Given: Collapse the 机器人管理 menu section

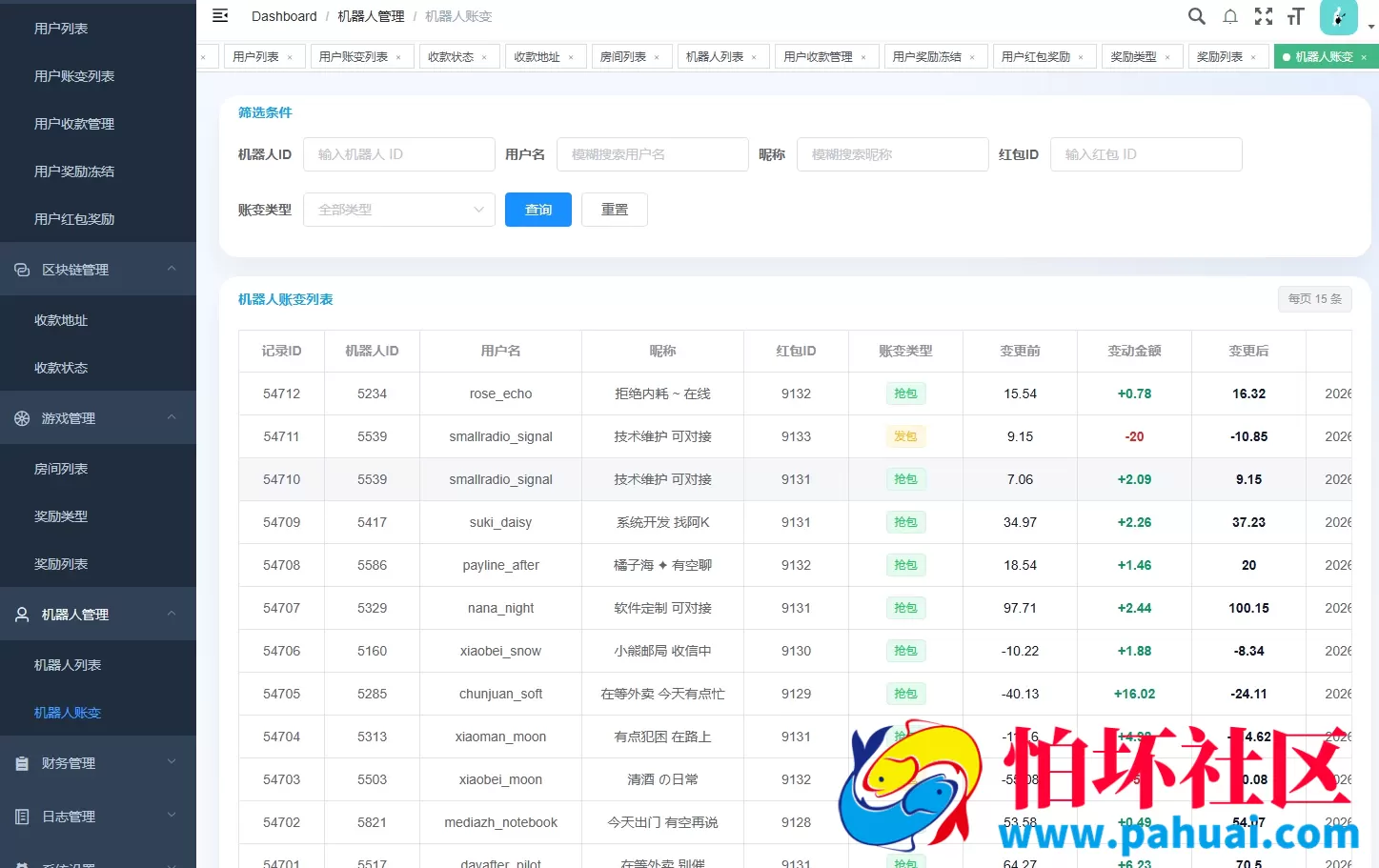Looking at the screenshot, I should [x=172, y=615].
